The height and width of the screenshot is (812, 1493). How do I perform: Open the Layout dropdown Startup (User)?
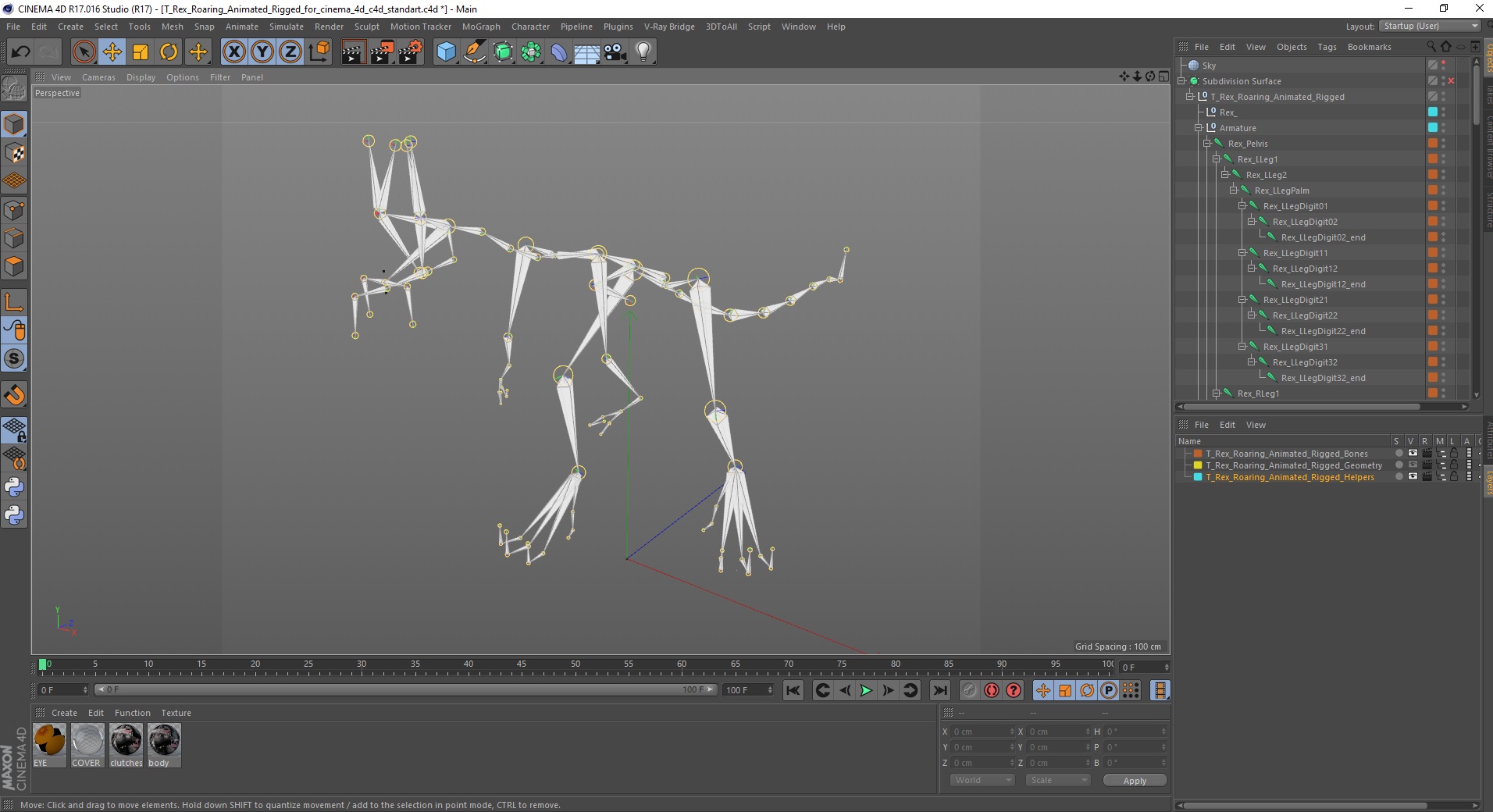coord(1430,27)
